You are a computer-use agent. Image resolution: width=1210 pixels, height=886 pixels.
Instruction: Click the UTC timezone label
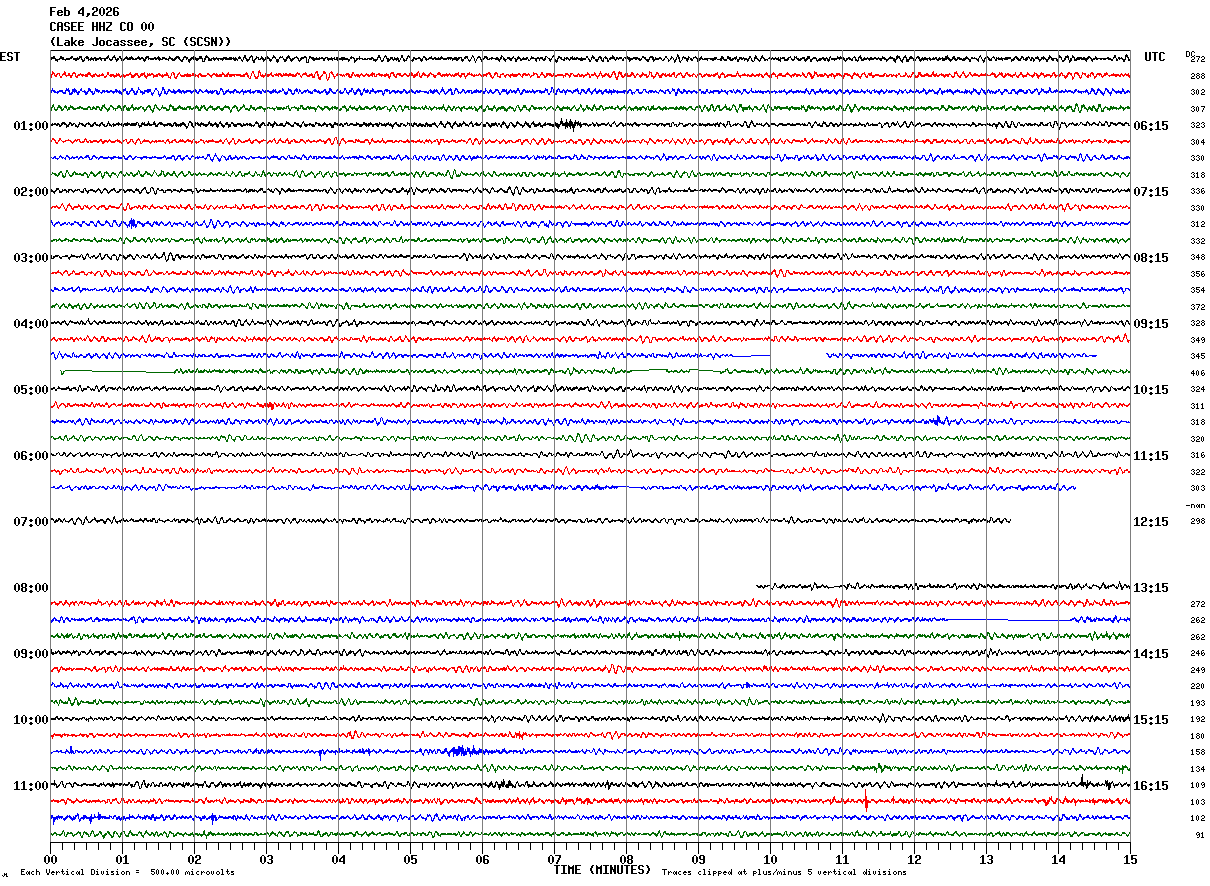pyautogui.click(x=1155, y=57)
